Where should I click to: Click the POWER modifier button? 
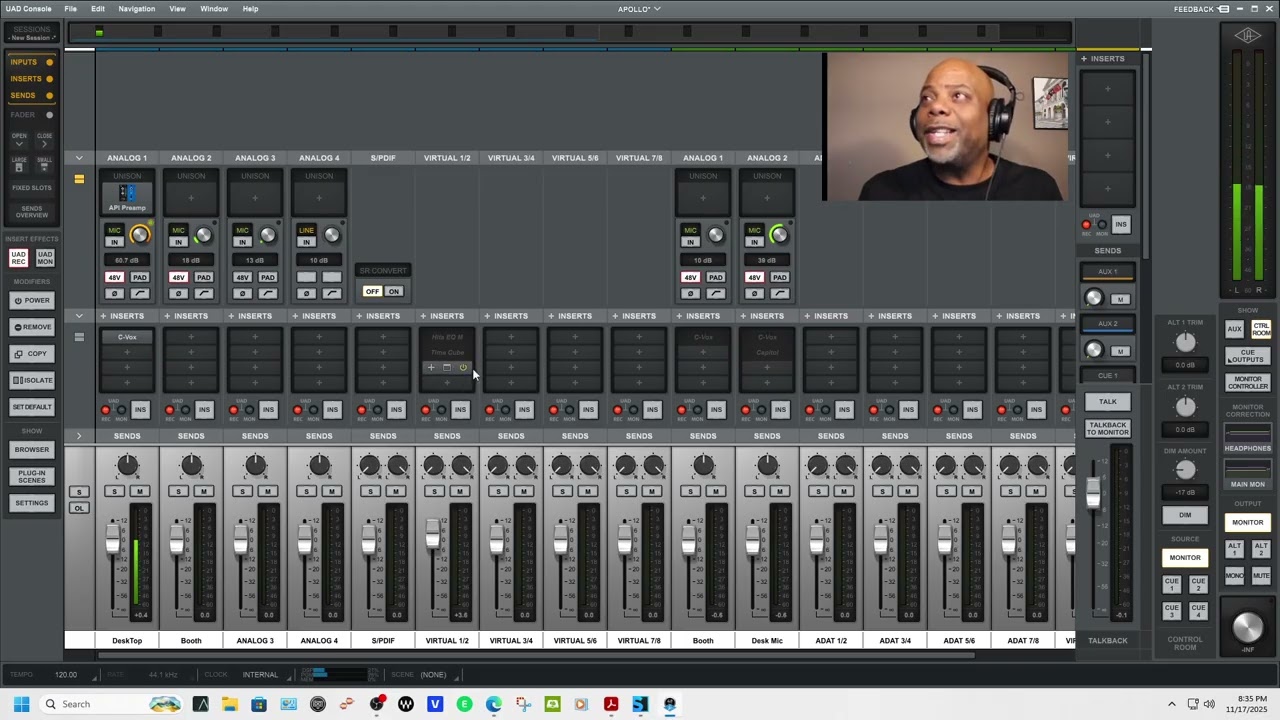point(32,300)
